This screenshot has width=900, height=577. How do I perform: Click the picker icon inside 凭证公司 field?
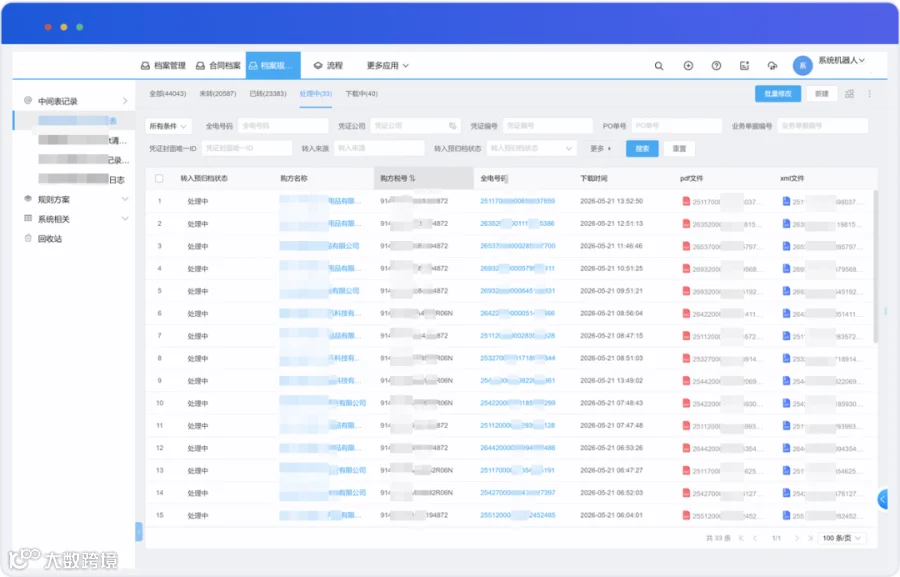pos(452,126)
